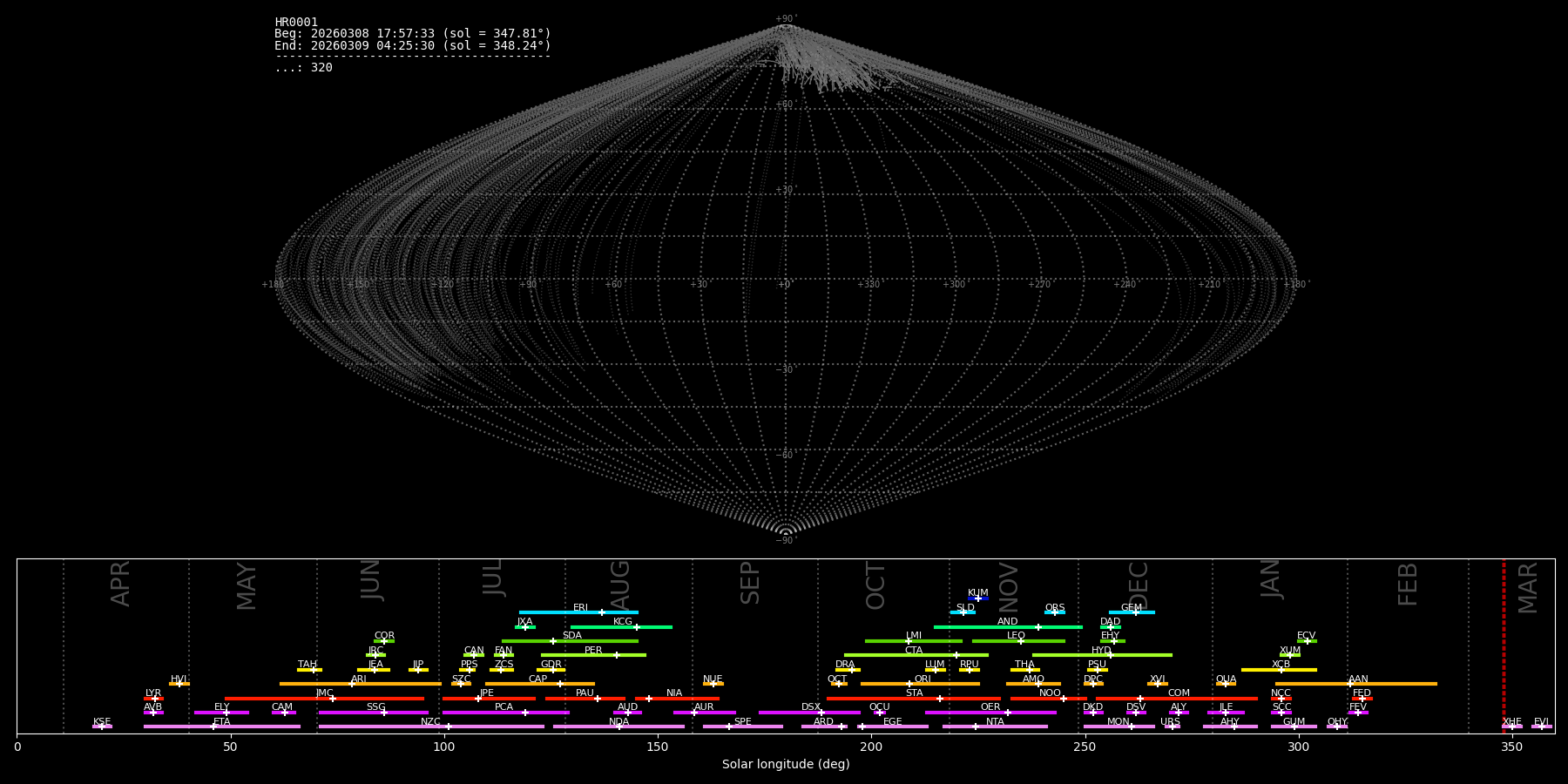Screen dimensions: 1568x784
Task: Click the GUM shower label
Action: coord(1294,722)
